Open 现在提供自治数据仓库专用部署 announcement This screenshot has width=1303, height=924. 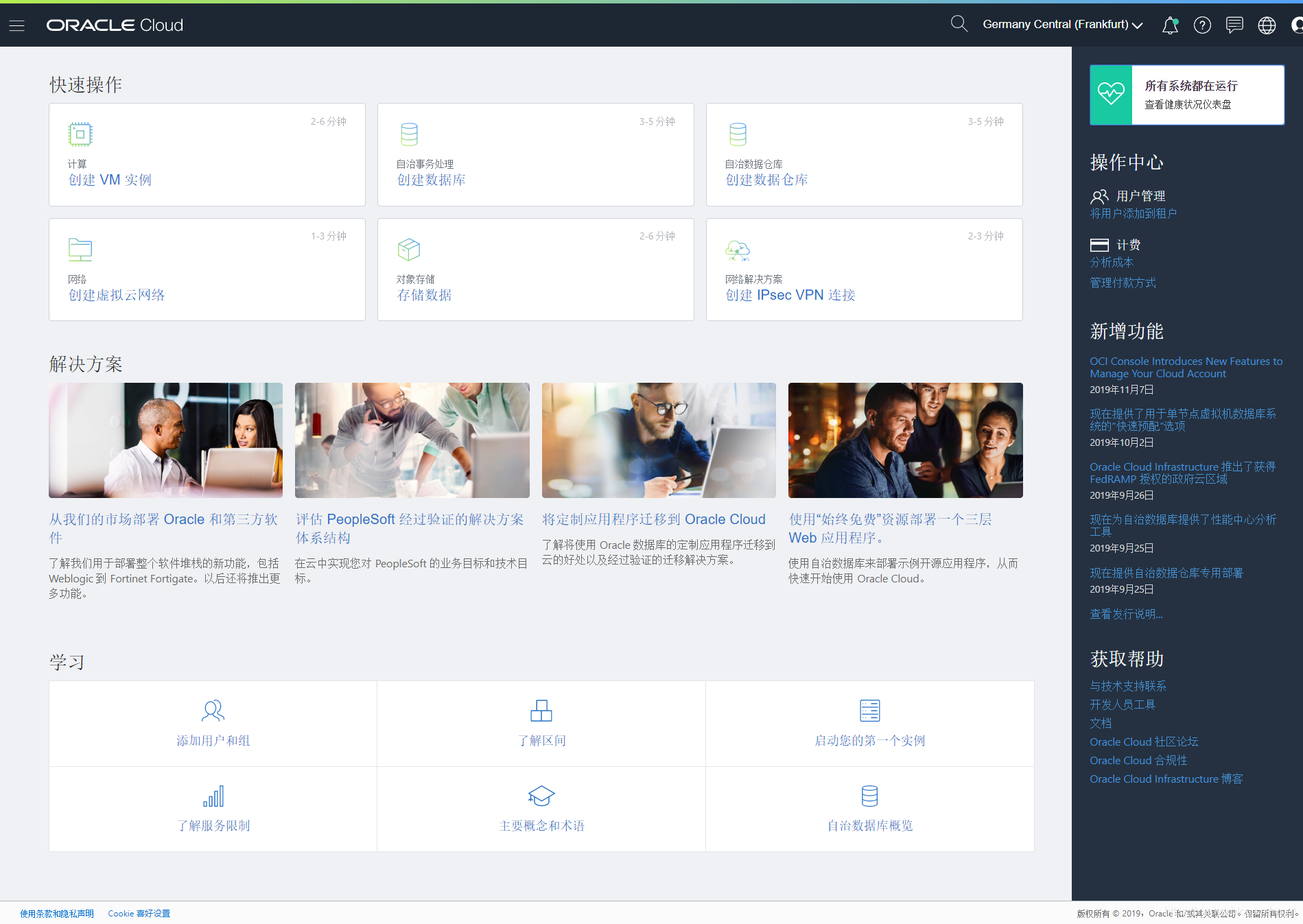[x=1166, y=573]
